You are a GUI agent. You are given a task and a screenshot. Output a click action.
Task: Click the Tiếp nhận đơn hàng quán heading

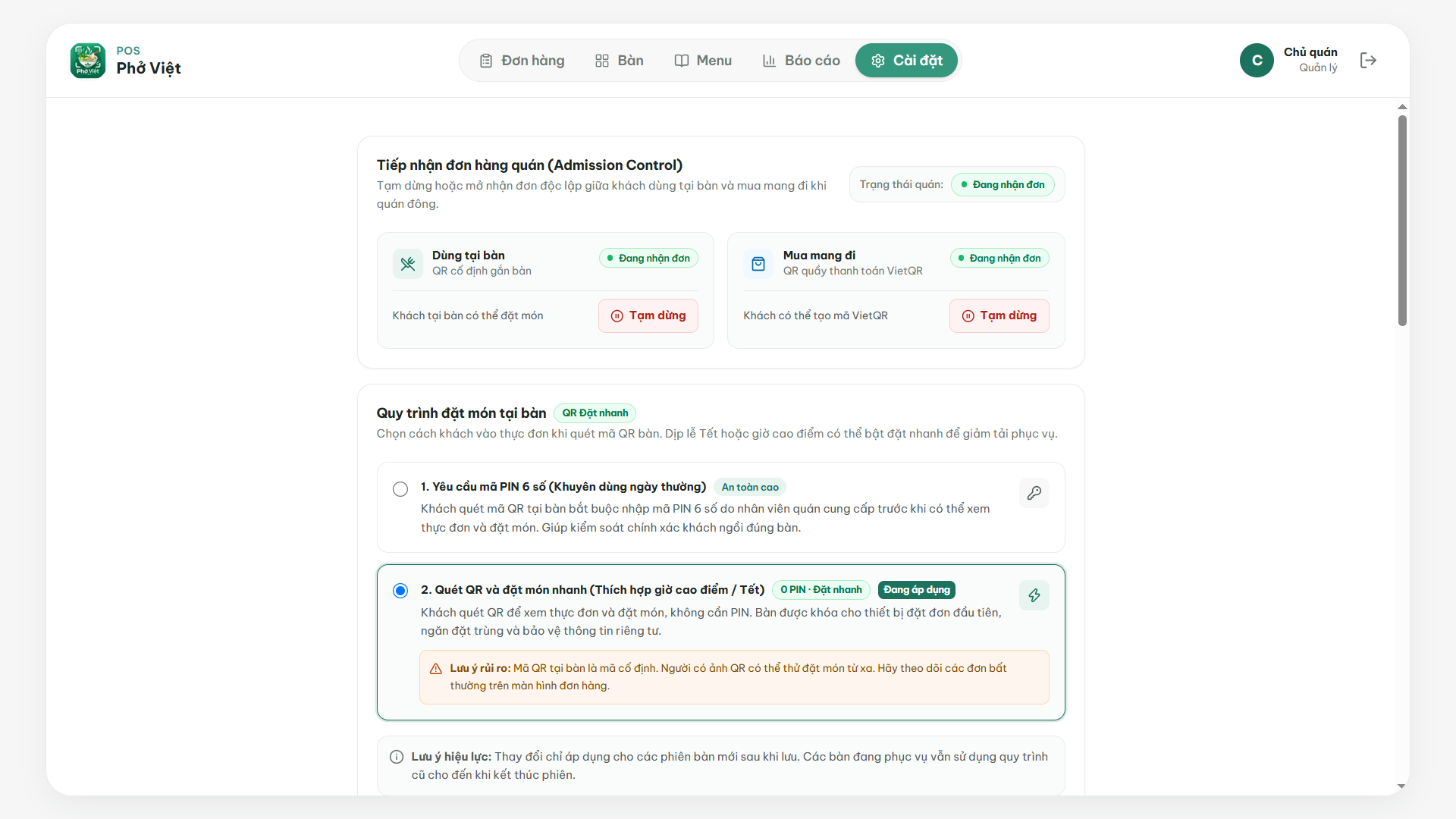(529, 165)
